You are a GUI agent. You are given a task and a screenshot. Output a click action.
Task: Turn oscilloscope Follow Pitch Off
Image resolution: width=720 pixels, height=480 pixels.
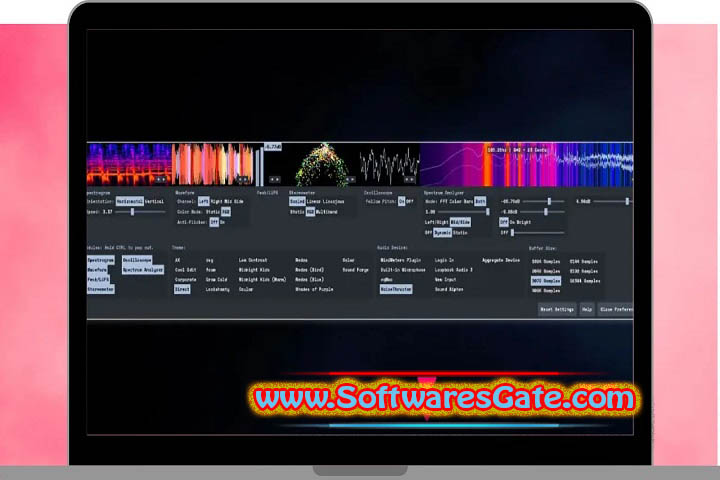point(410,202)
